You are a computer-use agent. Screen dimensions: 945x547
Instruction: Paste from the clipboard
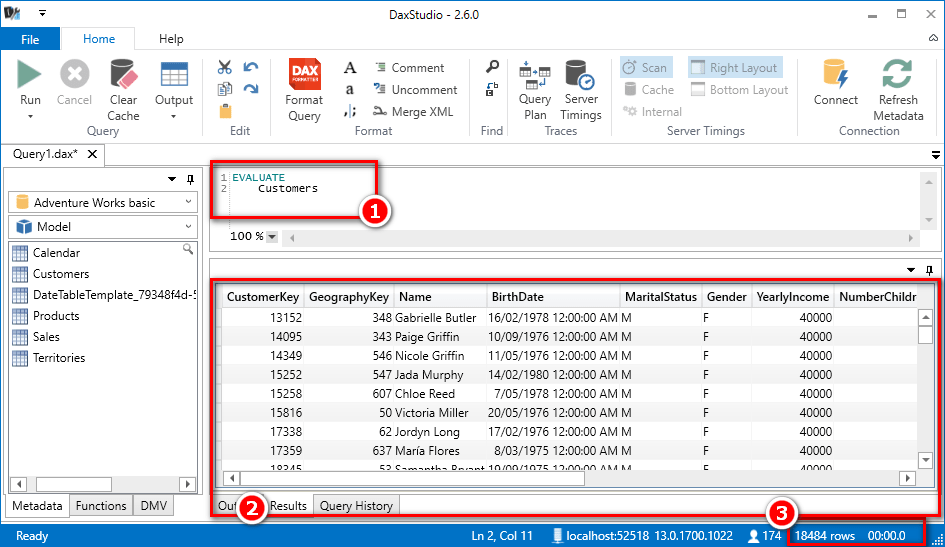(225, 111)
